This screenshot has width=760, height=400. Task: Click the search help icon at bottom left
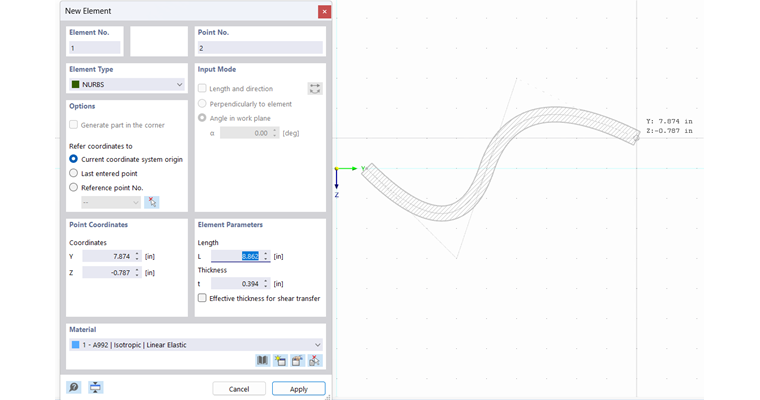tap(74, 387)
